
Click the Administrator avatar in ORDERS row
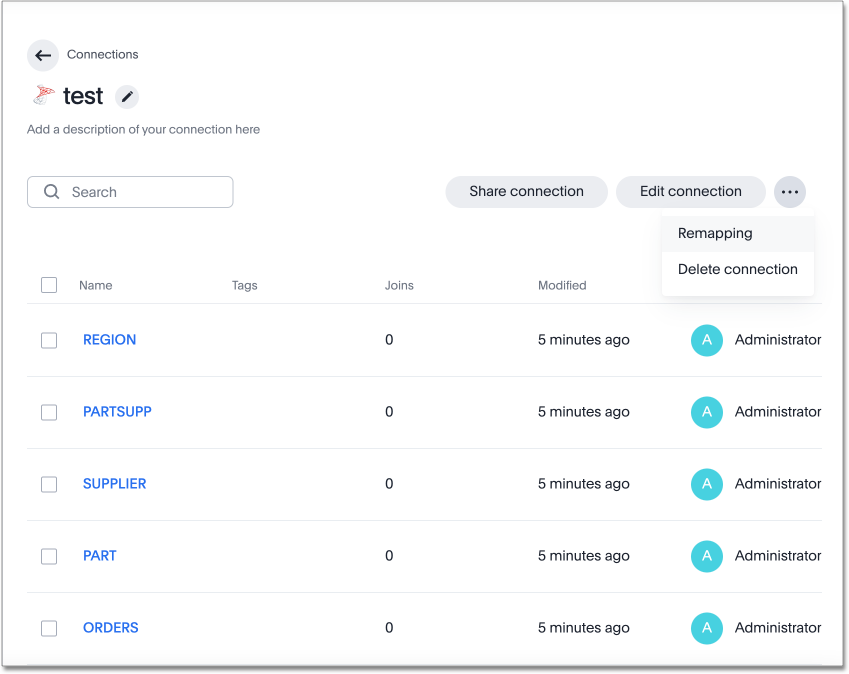pyautogui.click(x=706, y=628)
